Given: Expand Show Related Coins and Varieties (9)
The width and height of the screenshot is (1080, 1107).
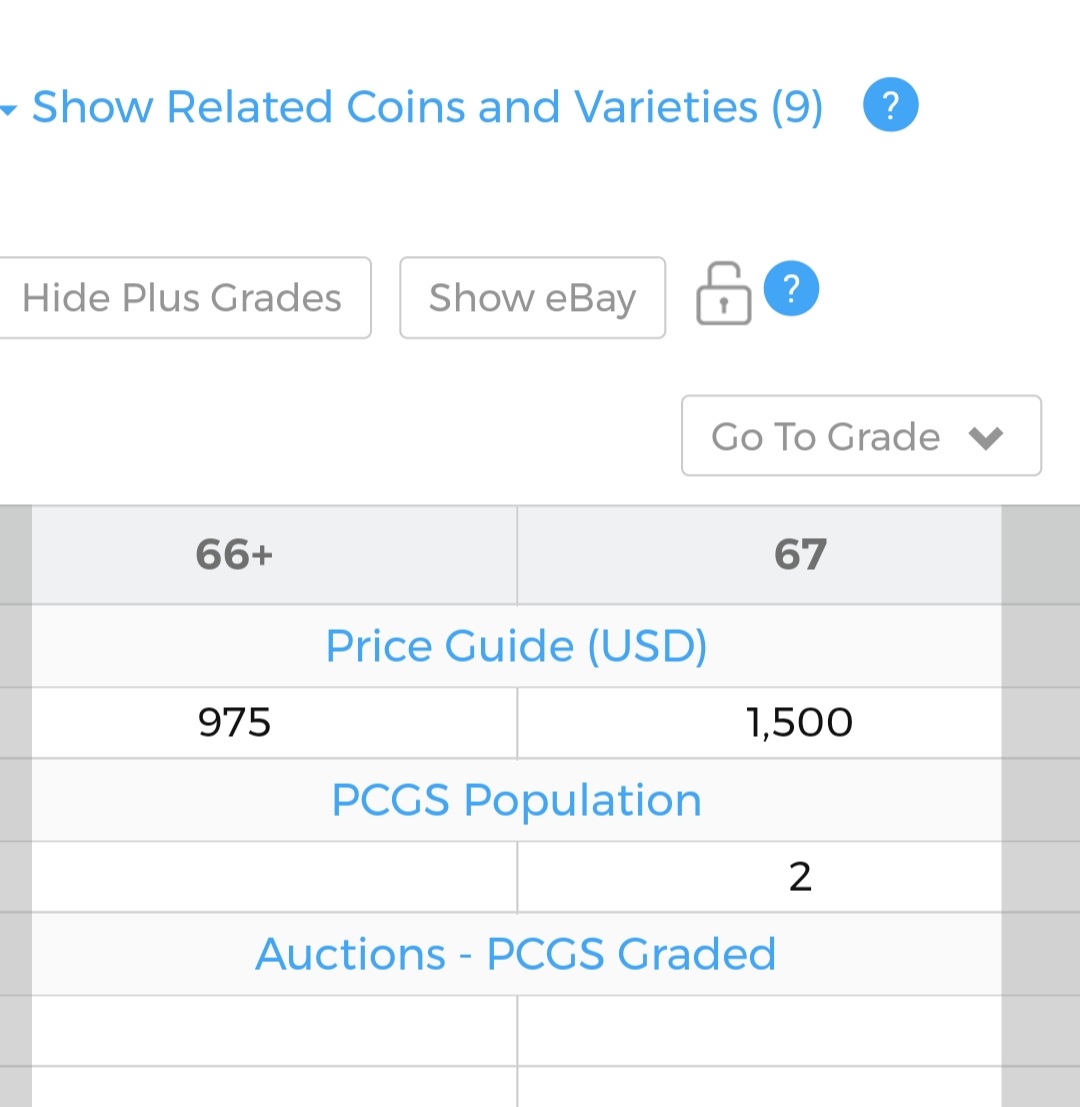Looking at the screenshot, I should point(427,107).
